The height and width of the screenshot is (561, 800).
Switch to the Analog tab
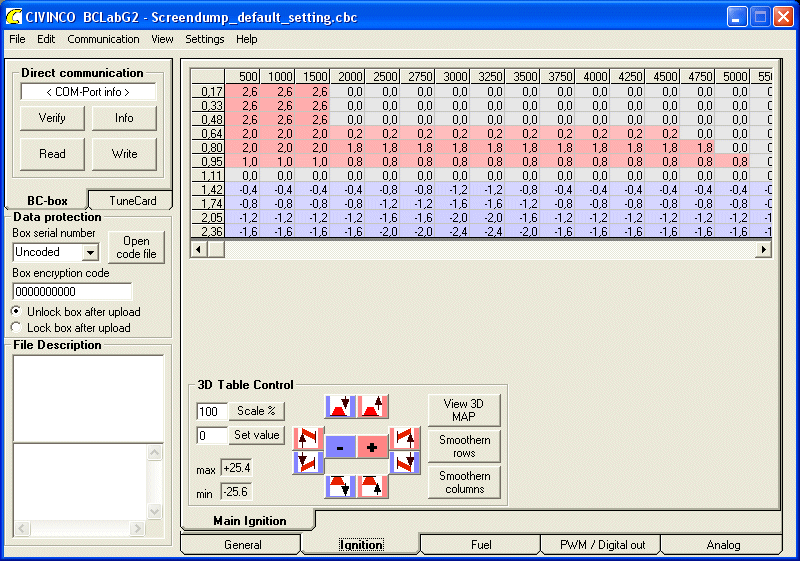pos(723,545)
